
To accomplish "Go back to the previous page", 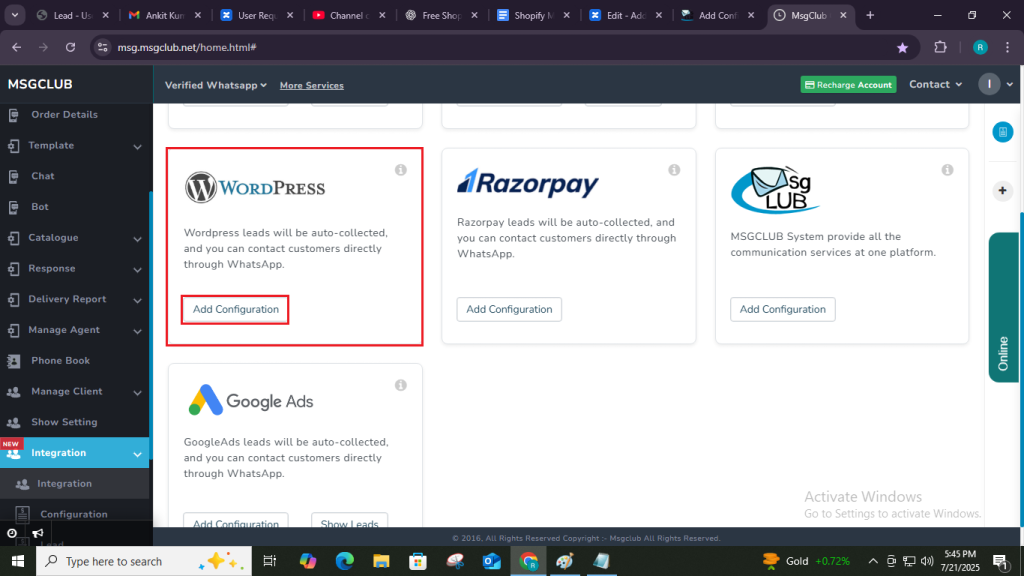I will point(16,47).
